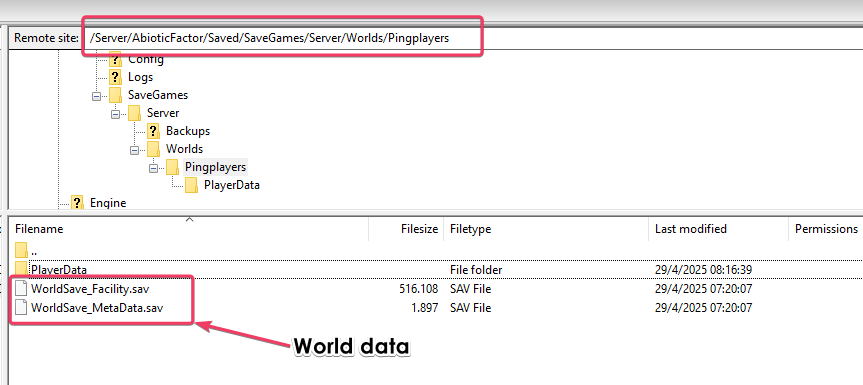Select the PlayerData folder in tree

[x=232, y=185]
